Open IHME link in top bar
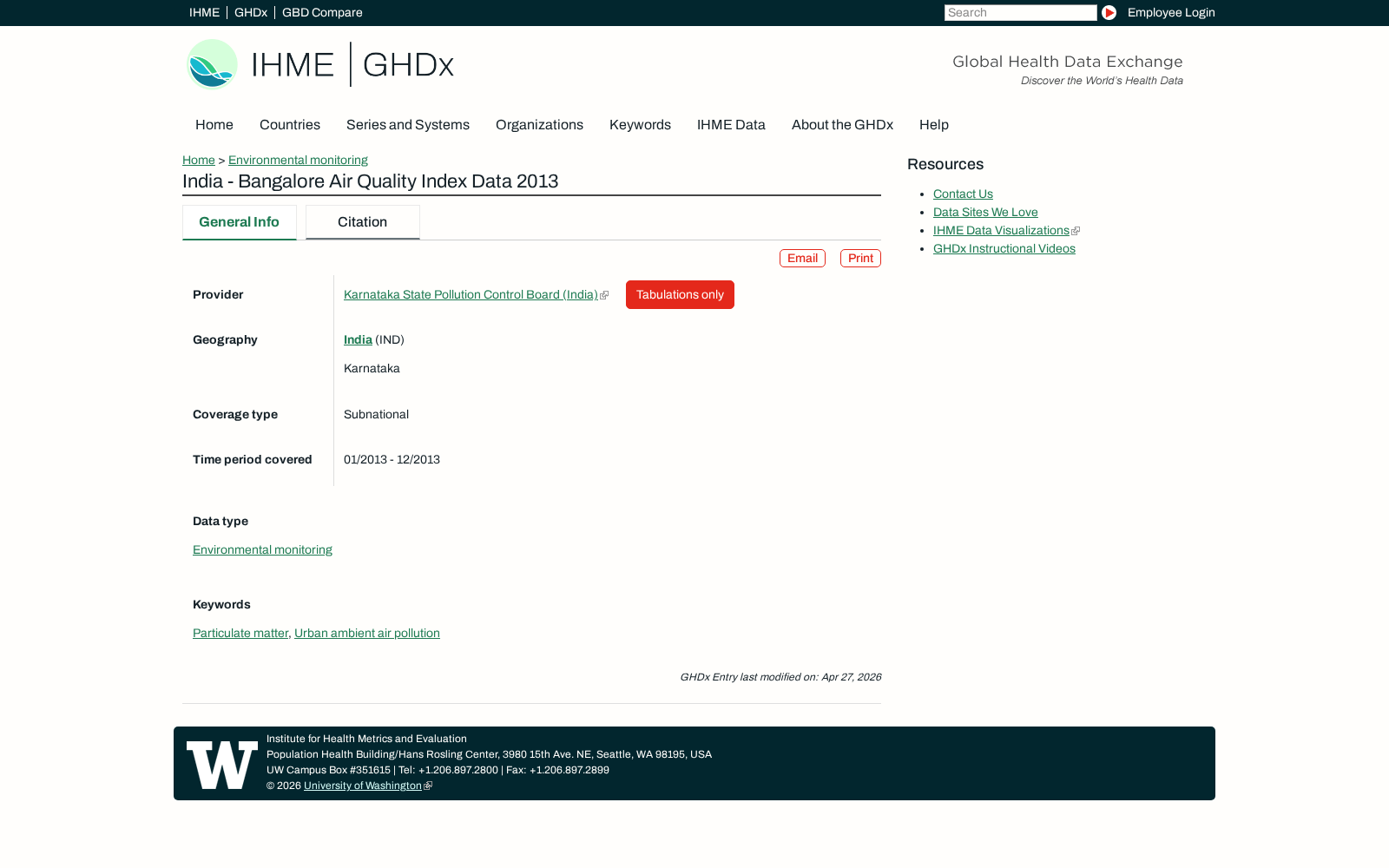Viewport: 1389px width, 868px height. click(x=204, y=12)
